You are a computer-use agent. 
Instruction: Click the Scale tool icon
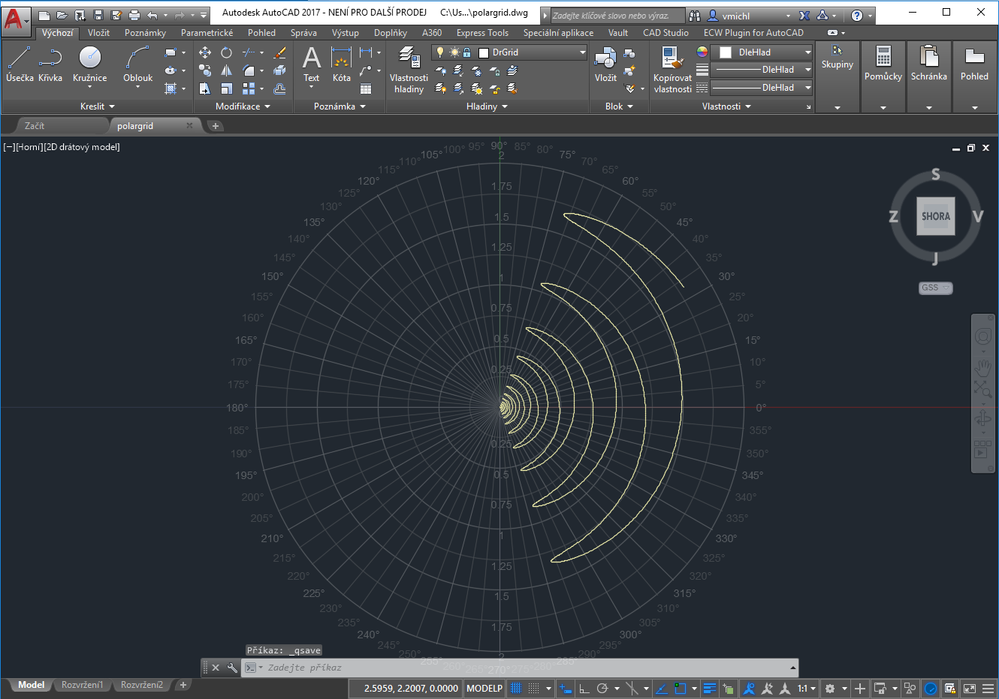[226, 89]
